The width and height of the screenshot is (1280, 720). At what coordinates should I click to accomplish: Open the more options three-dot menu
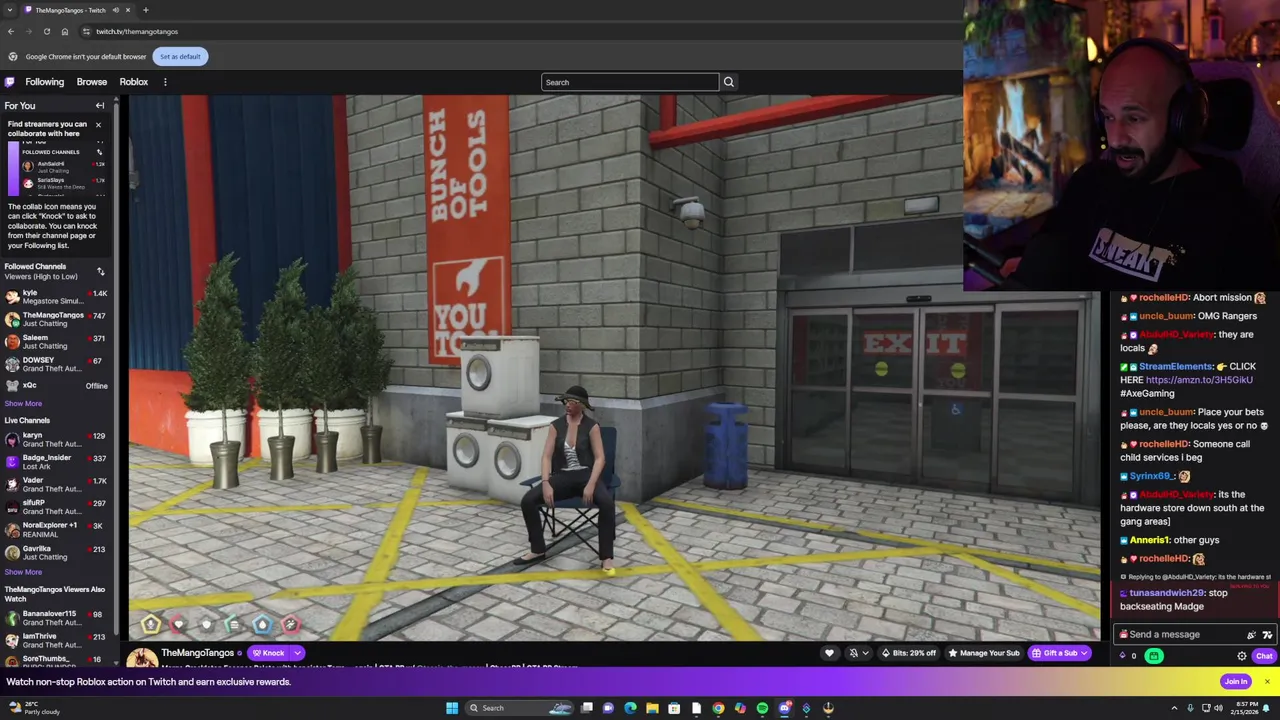(165, 82)
